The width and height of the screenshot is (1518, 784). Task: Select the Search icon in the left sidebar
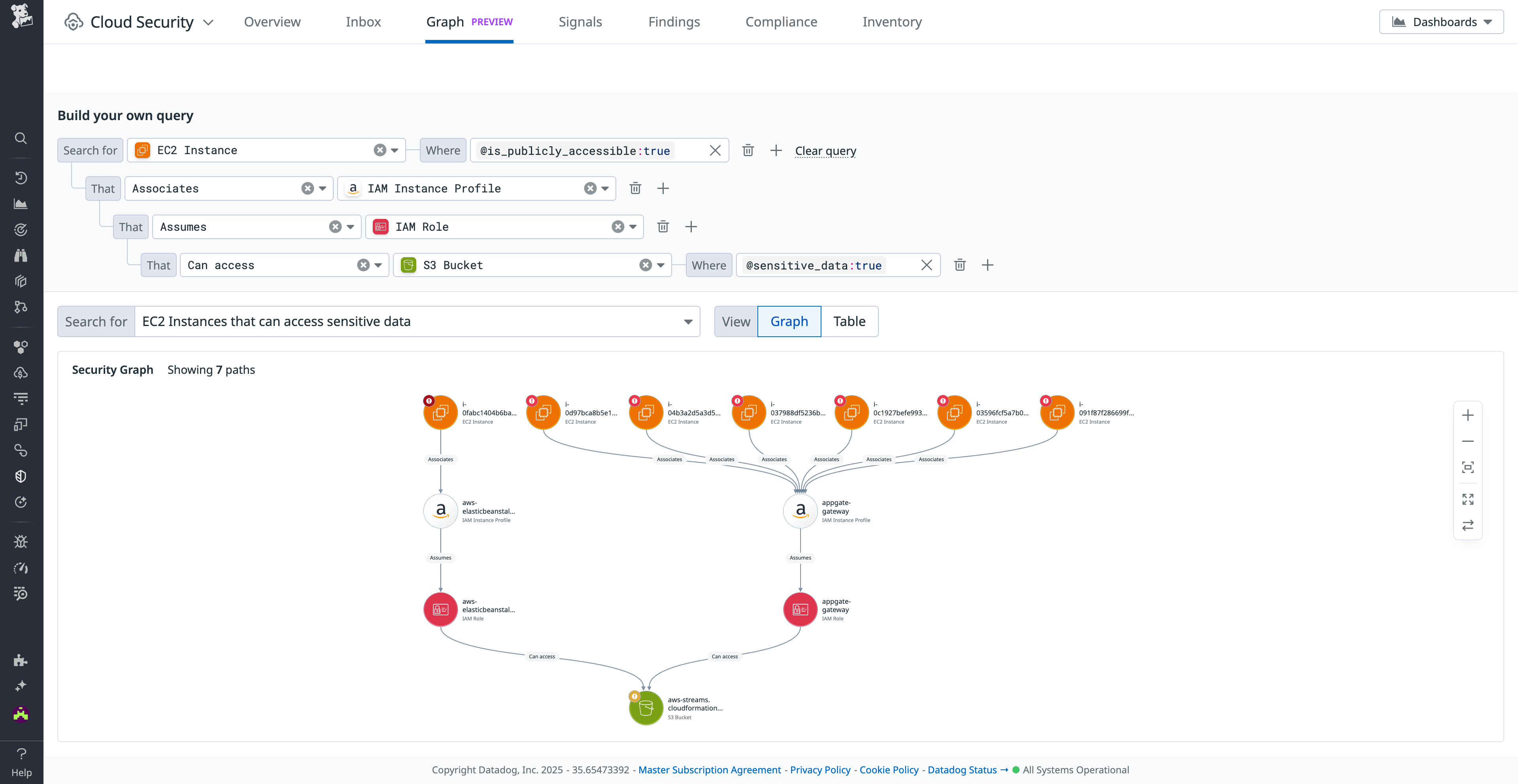[x=21, y=138]
